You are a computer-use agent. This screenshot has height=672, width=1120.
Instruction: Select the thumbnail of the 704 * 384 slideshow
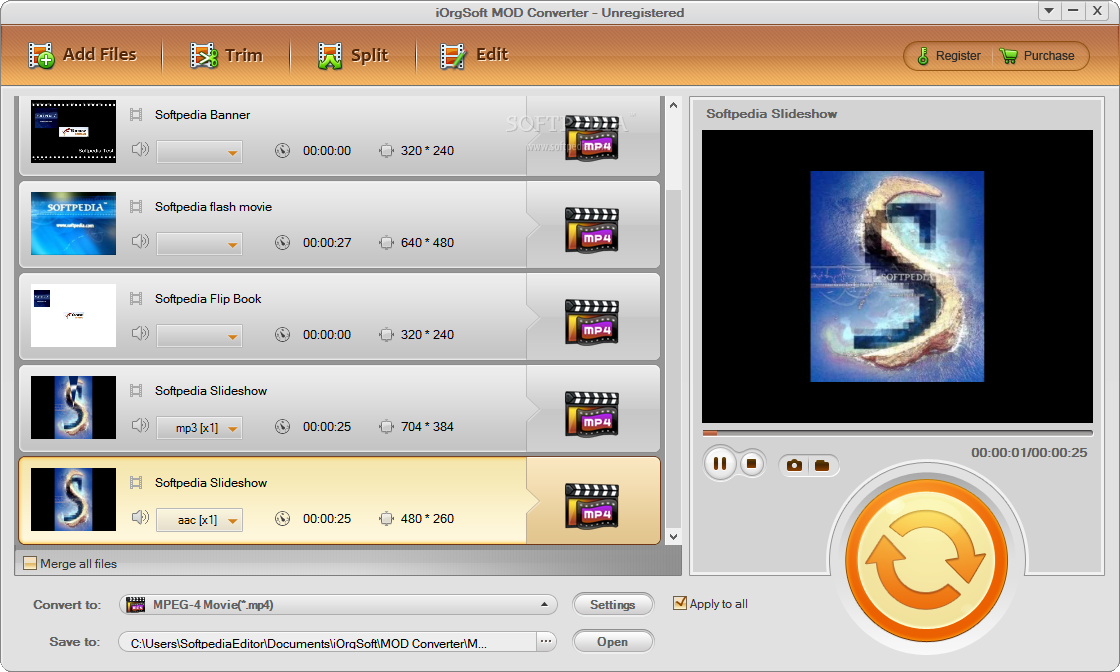tap(74, 408)
